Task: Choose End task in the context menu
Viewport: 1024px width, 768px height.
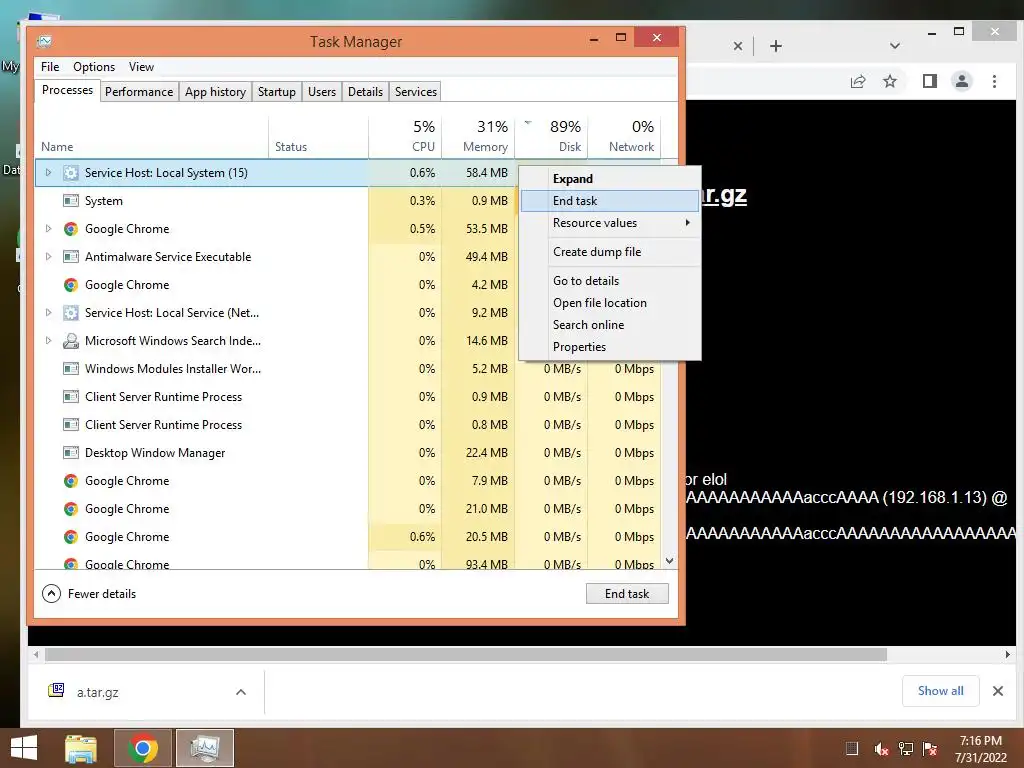Action: tap(610, 200)
